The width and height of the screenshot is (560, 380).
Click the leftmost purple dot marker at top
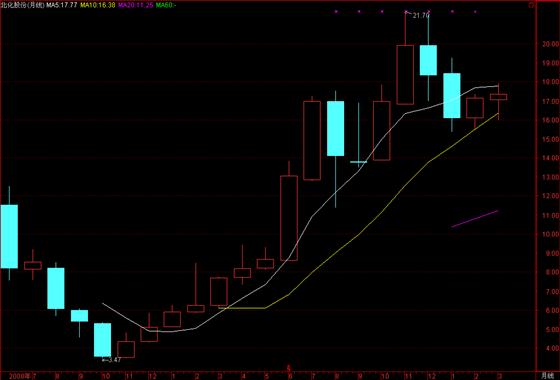point(336,12)
